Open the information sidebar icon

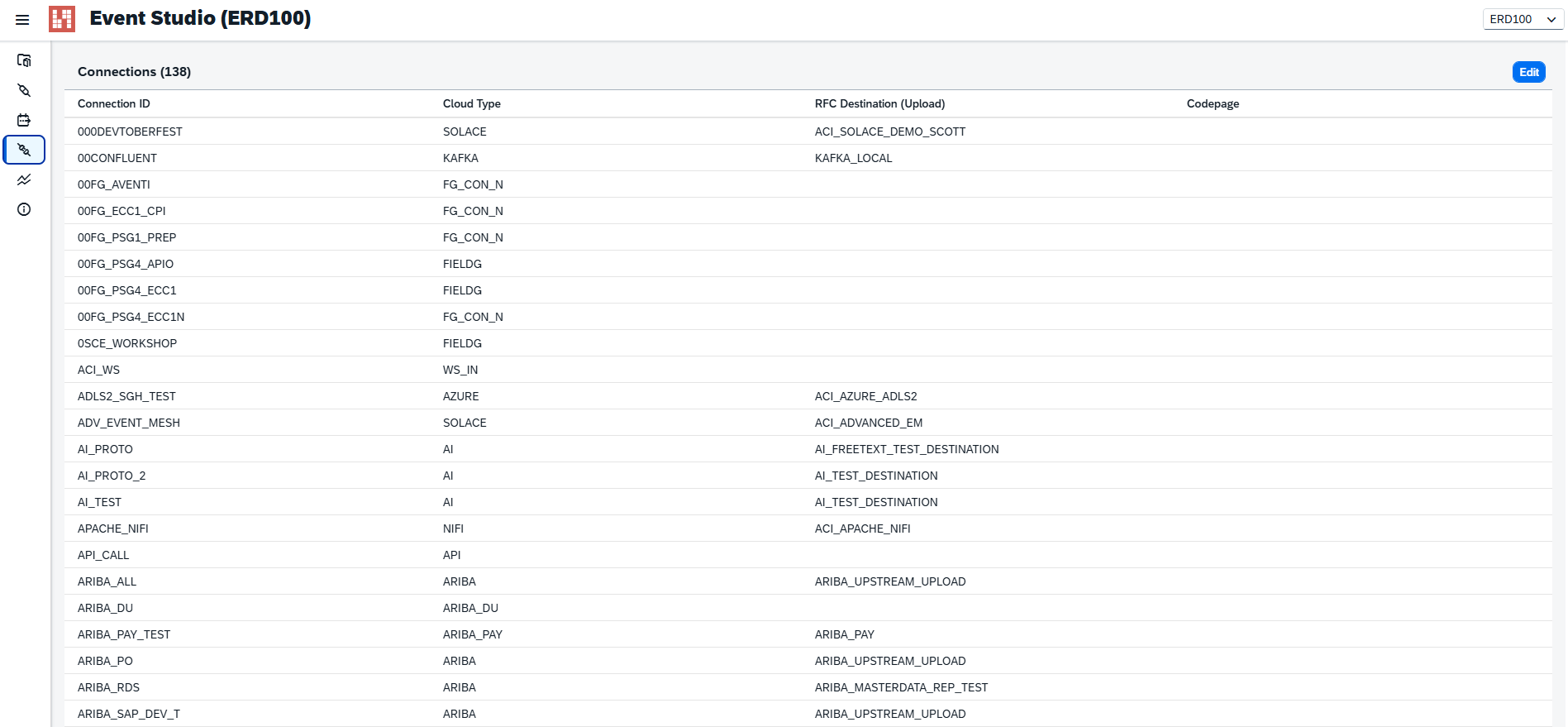tap(24, 209)
